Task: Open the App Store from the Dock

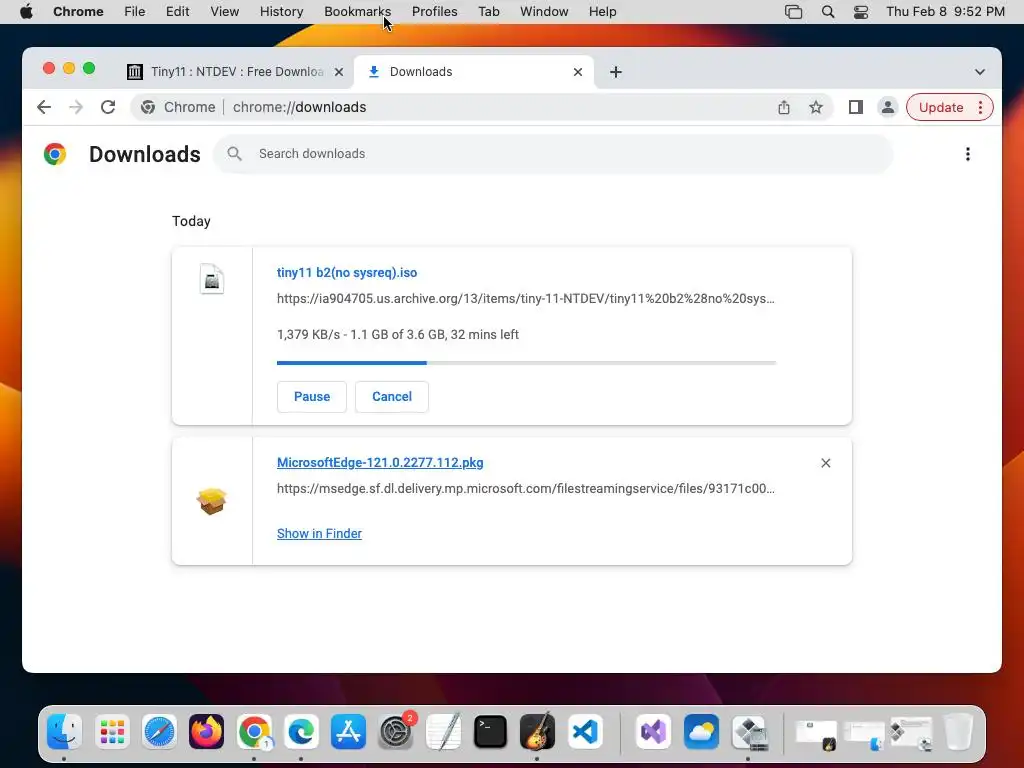Action: (348, 731)
